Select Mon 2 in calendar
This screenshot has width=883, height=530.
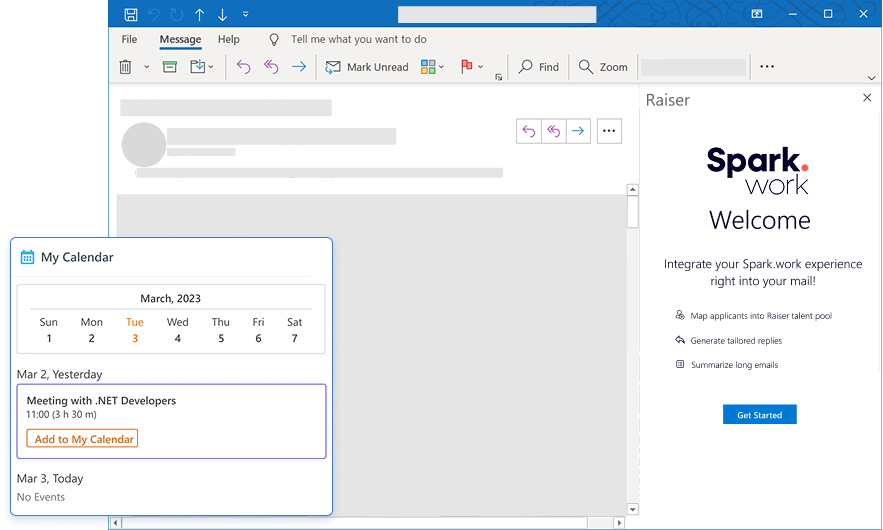pyautogui.click(x=91, y=330)
